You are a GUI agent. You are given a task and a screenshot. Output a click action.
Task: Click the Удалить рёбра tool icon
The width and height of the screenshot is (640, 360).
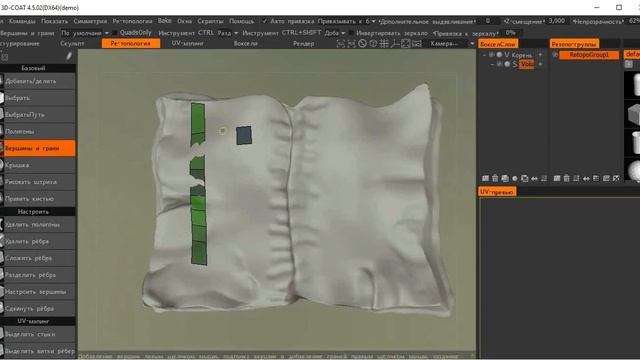(2, 241)
